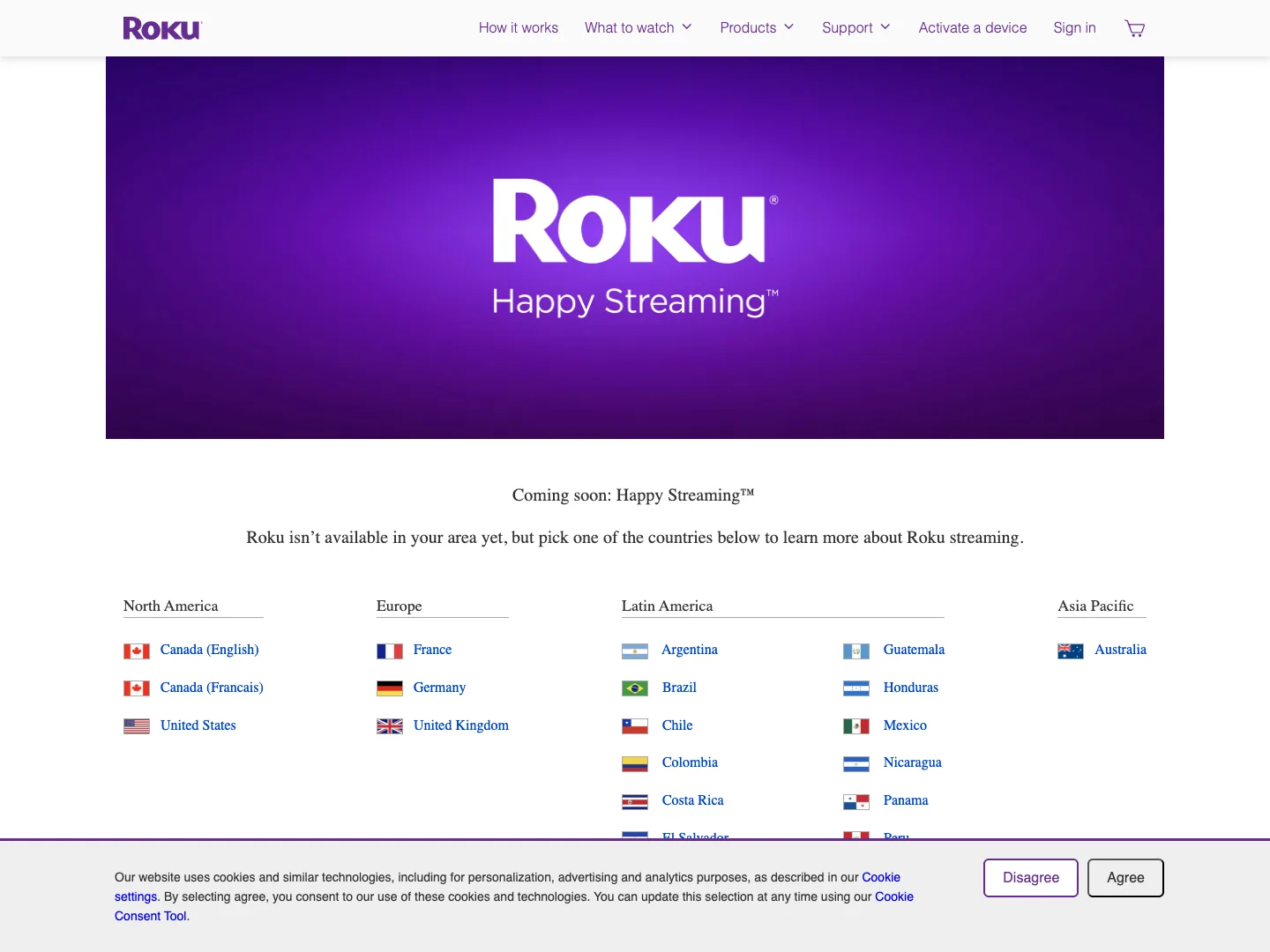Select the Chile link

click(677, 725)
